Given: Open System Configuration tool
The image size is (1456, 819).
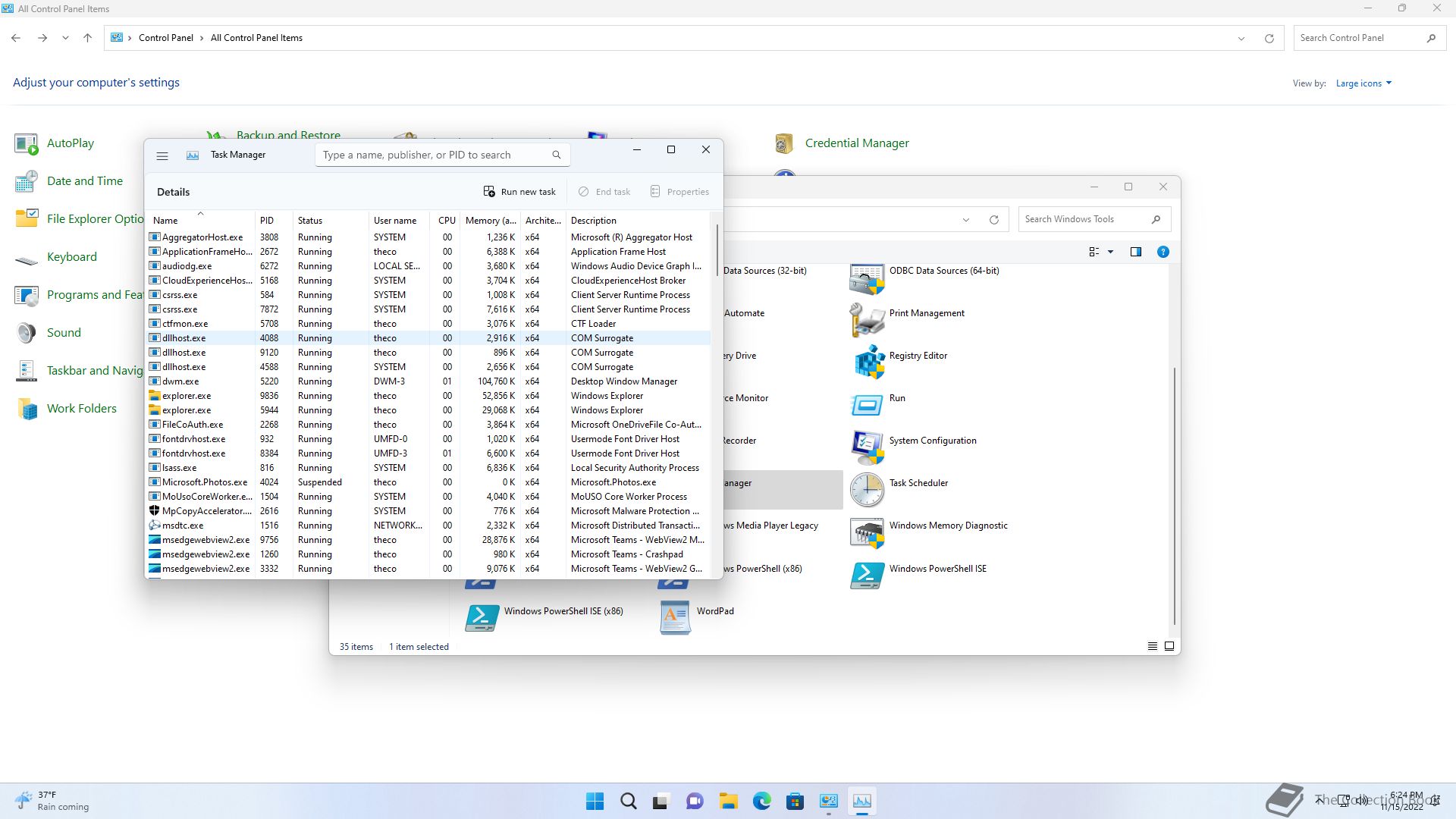Looking at the screenshot, I should point(914,446).
